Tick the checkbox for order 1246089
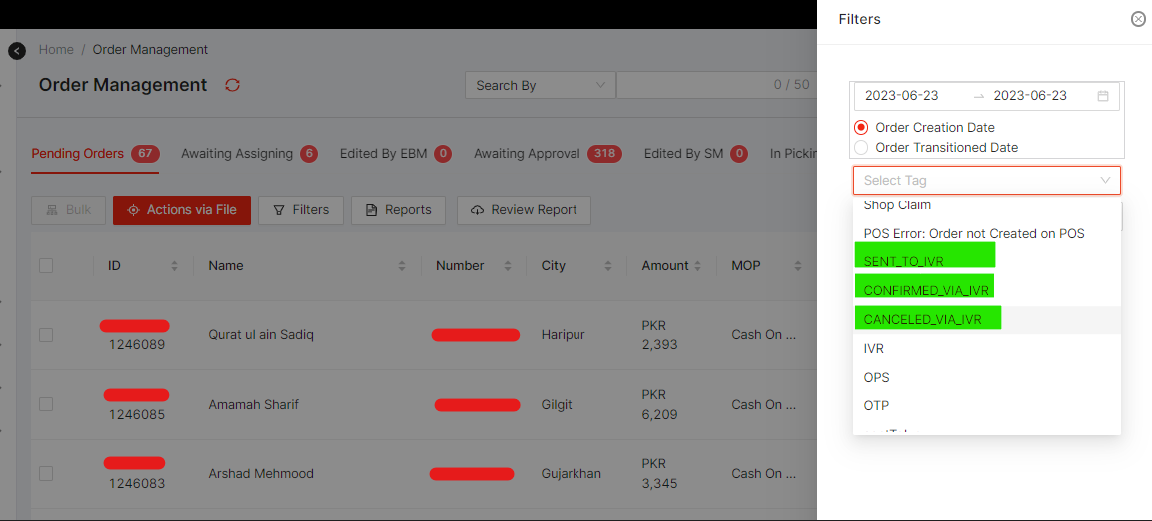The image size is (1152, 521). click(x=46, y=335)
